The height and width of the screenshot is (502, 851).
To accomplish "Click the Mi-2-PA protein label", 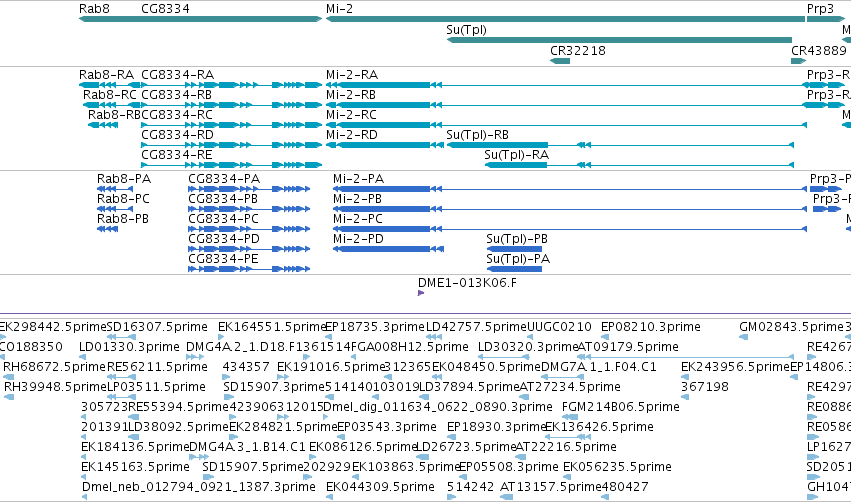I will (x=358, y=179).
